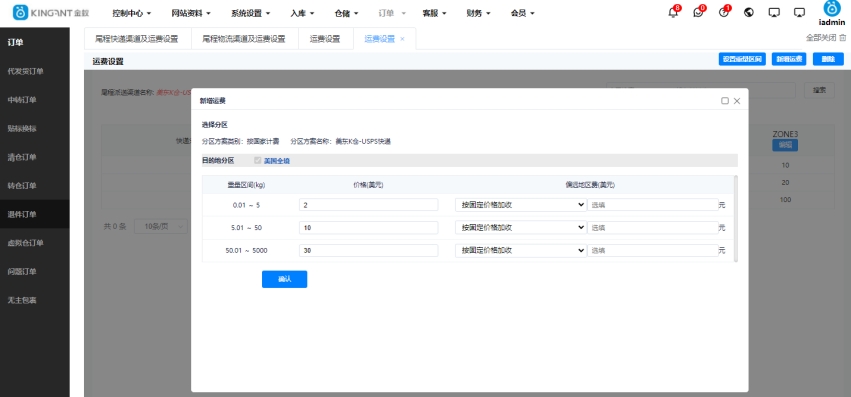Click the 编辑 button under ZONE3
This screenshot has width=851, height=397.
coord(785,145)
